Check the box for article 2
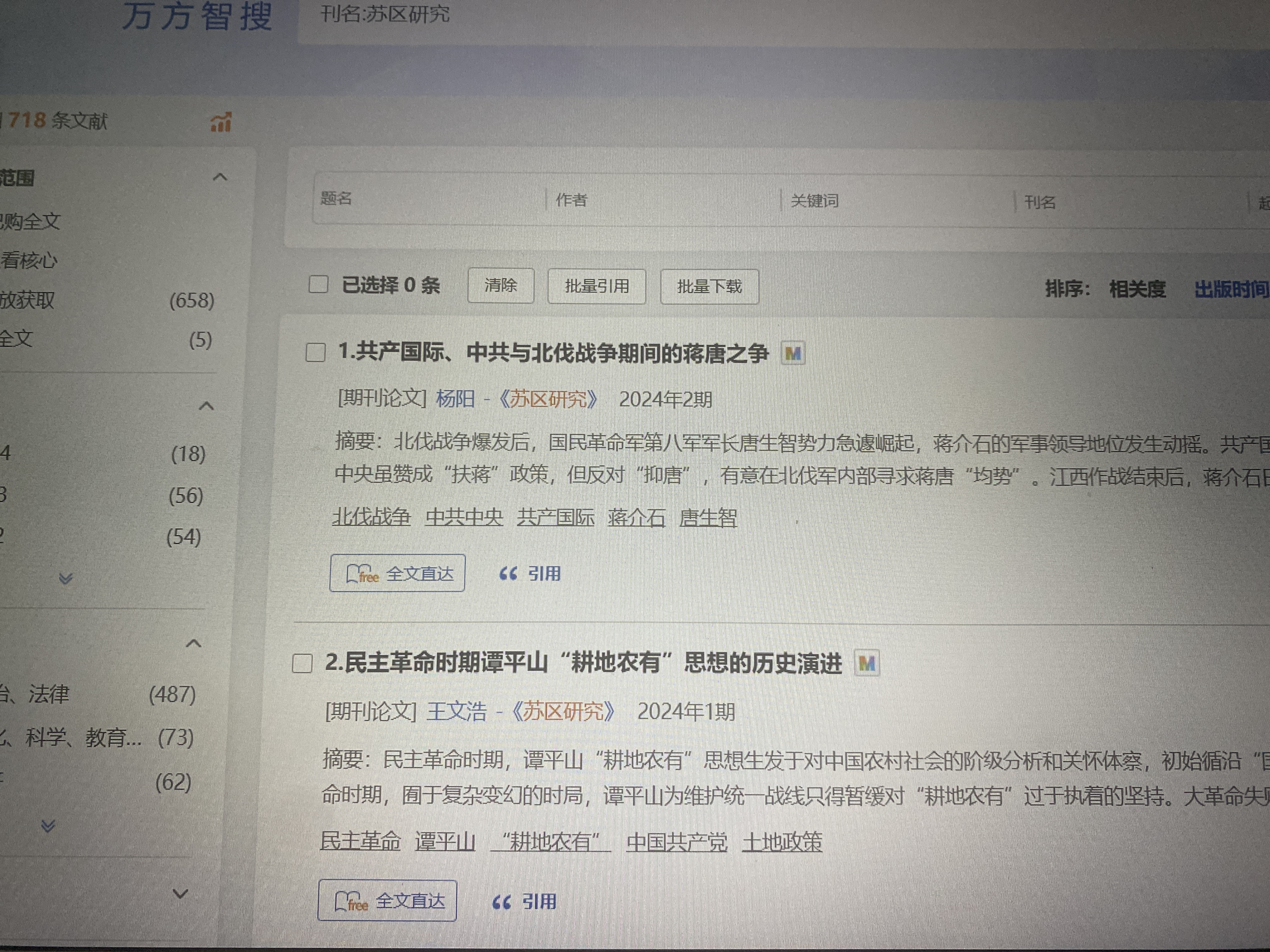 [x=303, y=663]
